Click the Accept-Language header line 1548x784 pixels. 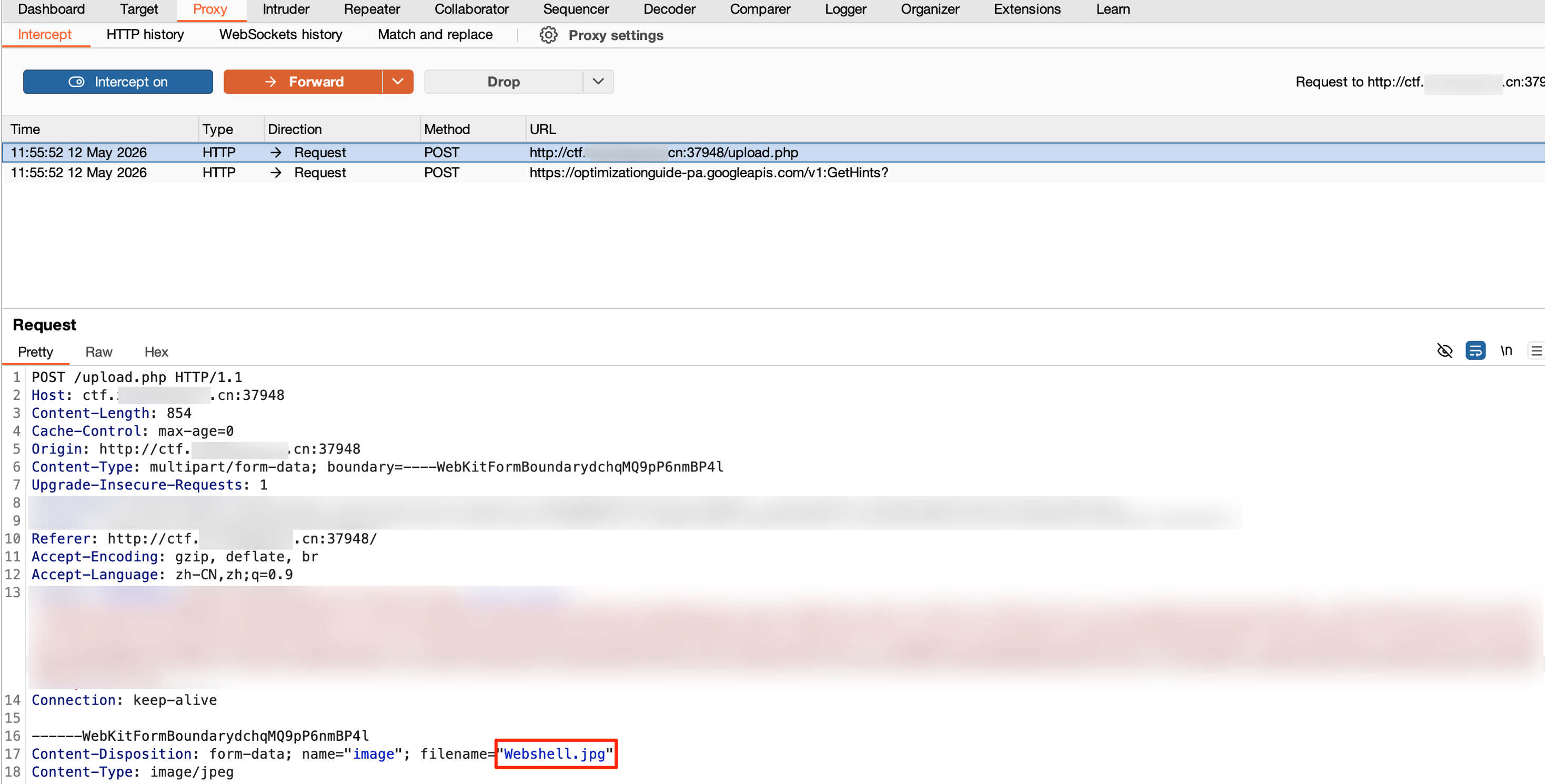[162, 575]
